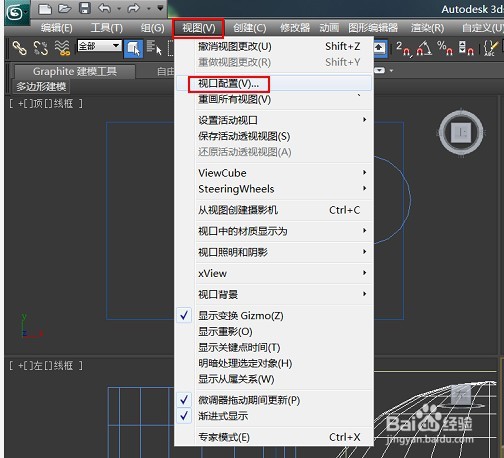Expand undo history dropdown arrow
504x458 pixels.
coord(119,9)
